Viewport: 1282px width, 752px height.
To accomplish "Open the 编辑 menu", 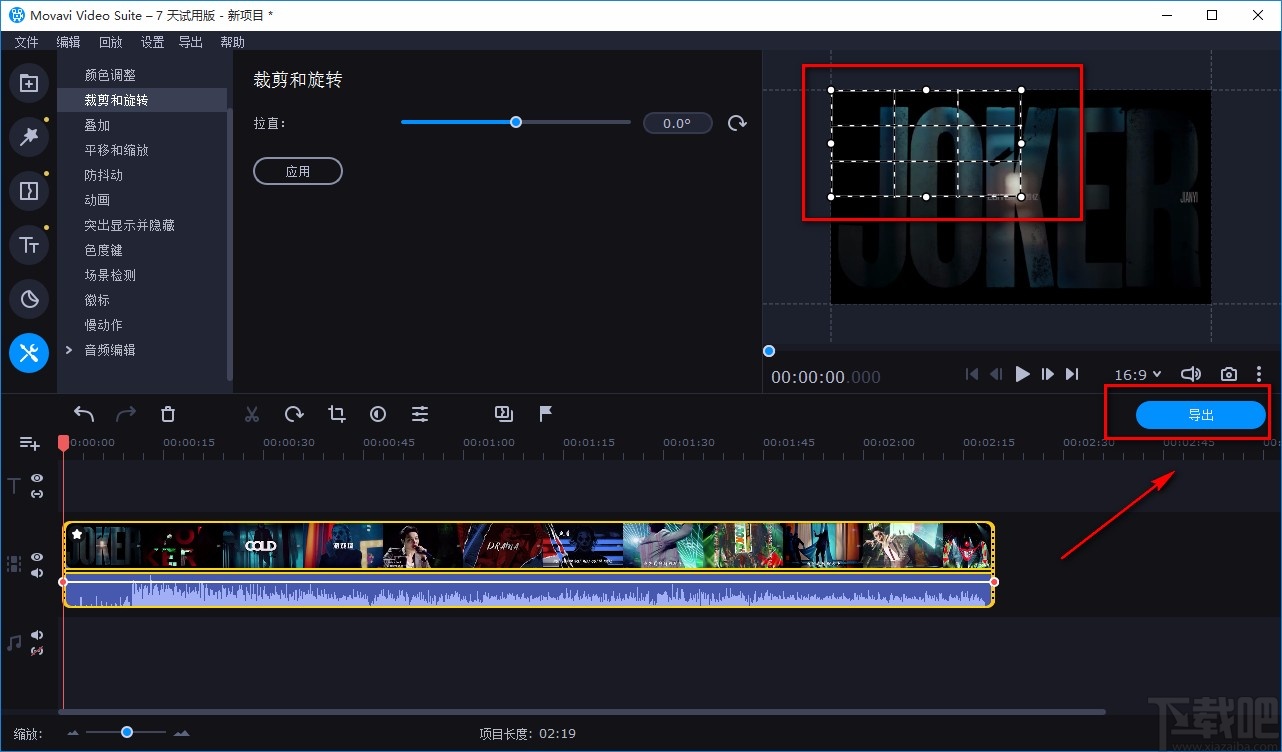I will coord(68,42).
